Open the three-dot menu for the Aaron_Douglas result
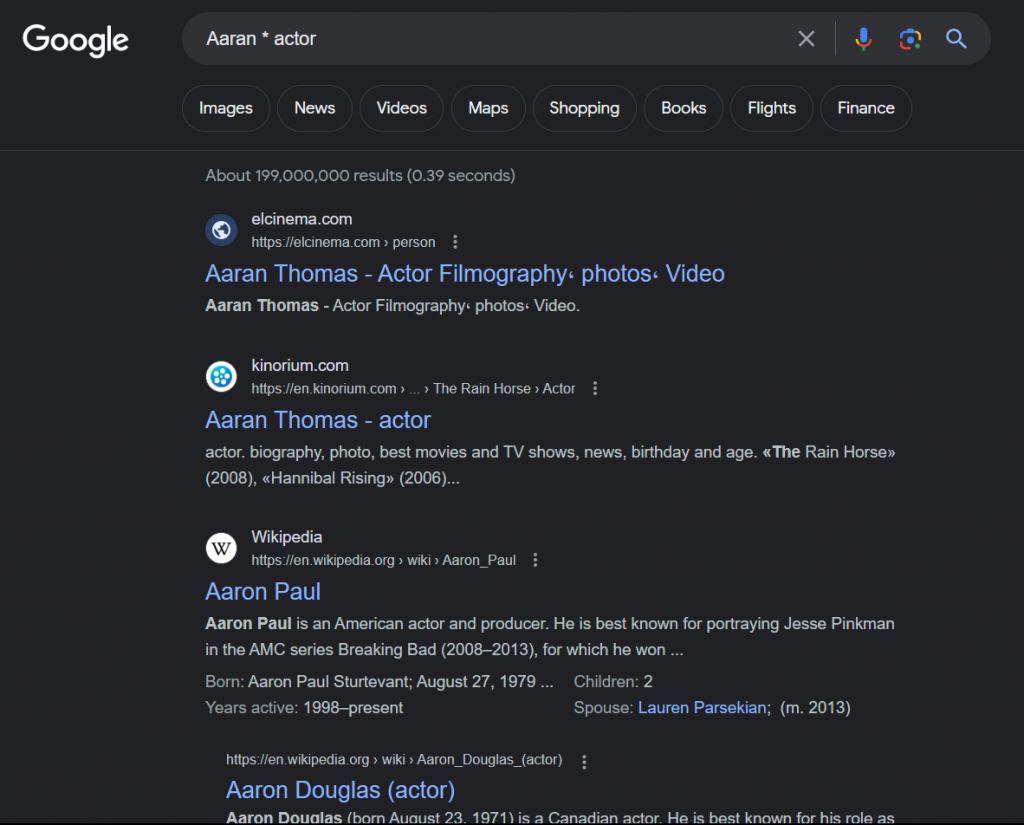 [x=584, y=762]
